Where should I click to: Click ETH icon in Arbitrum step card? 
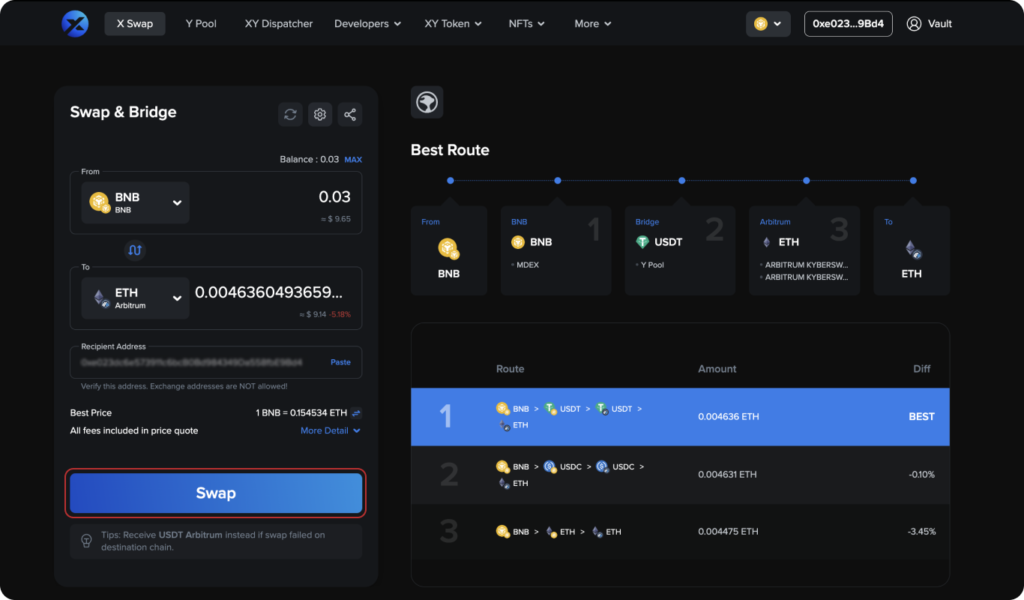(767, 242)
